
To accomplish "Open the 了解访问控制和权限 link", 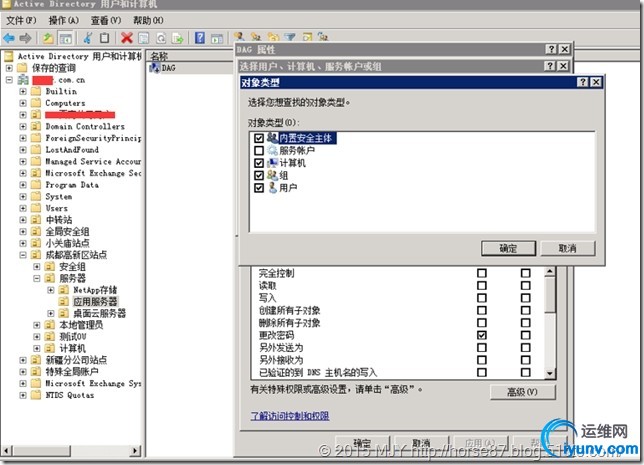I will coord(290,416).
